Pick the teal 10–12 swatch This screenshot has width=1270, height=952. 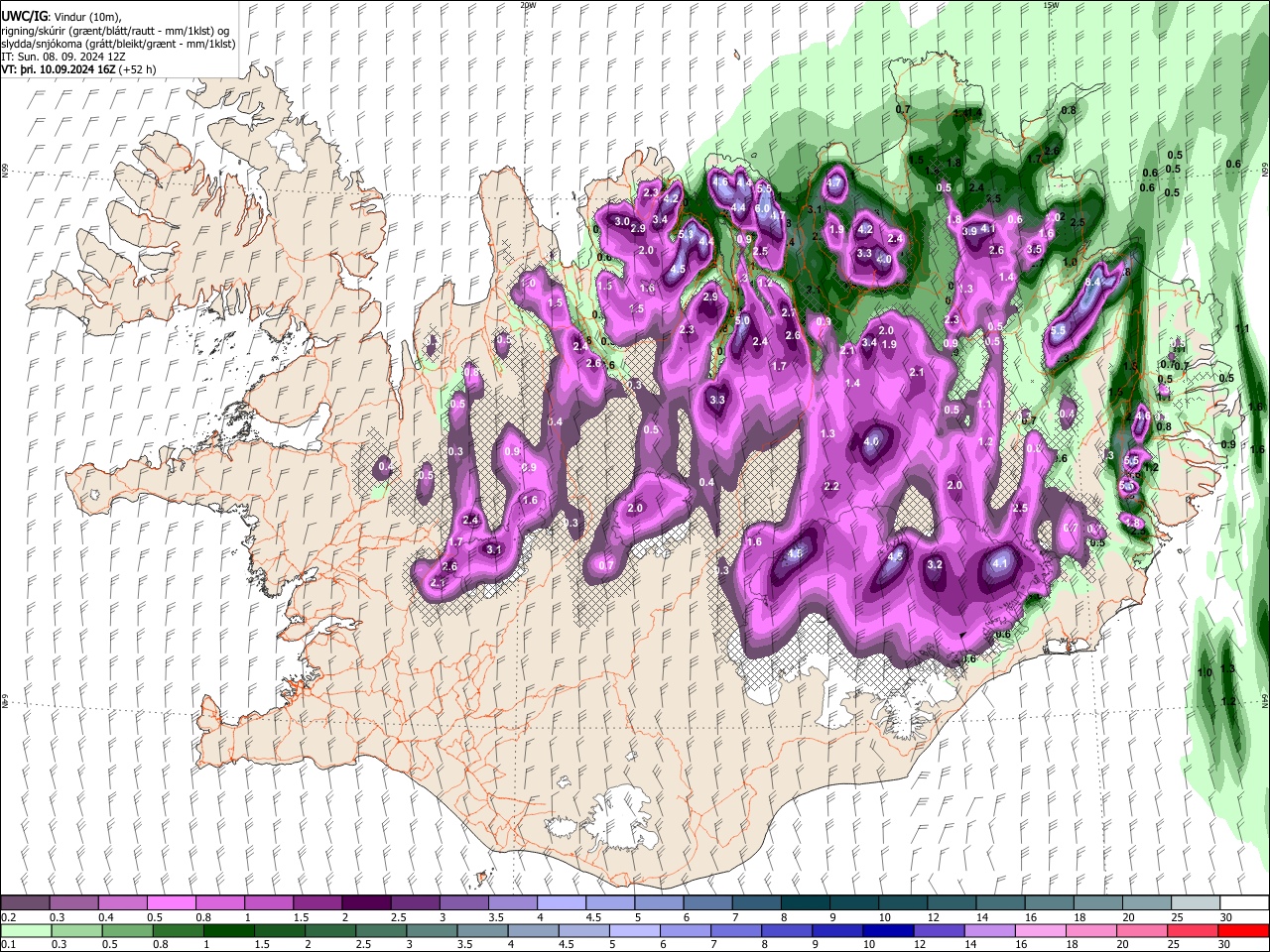pyautogui.click(x=902, y=903)
